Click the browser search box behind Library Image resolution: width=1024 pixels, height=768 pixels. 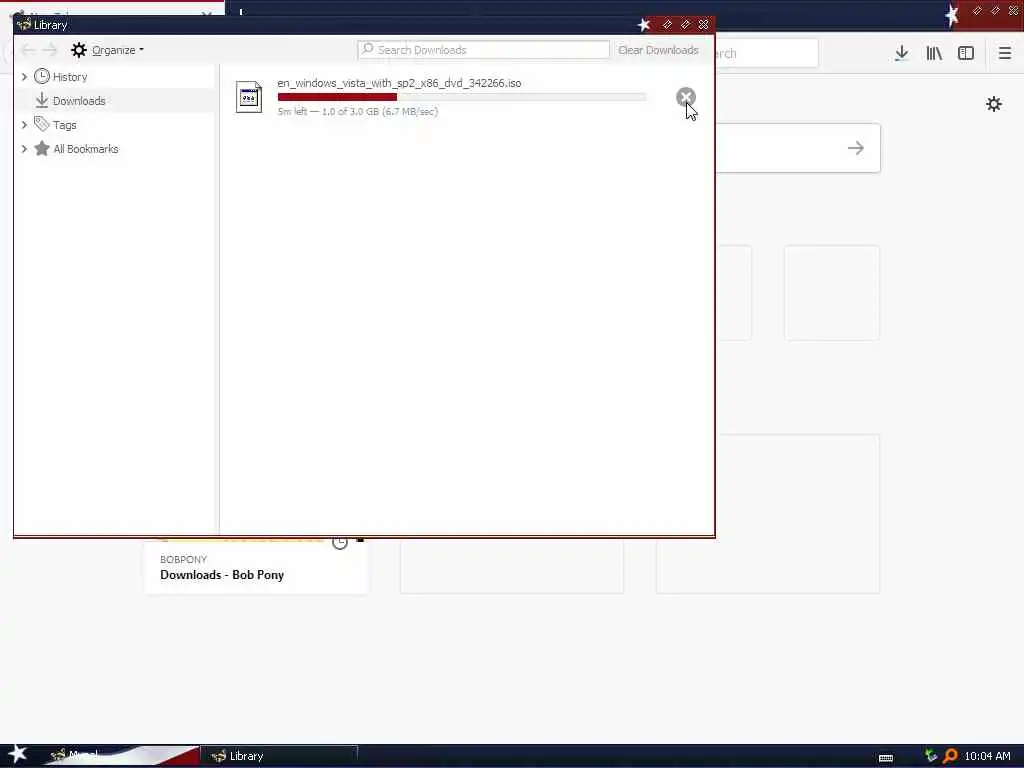click(767, 53)
